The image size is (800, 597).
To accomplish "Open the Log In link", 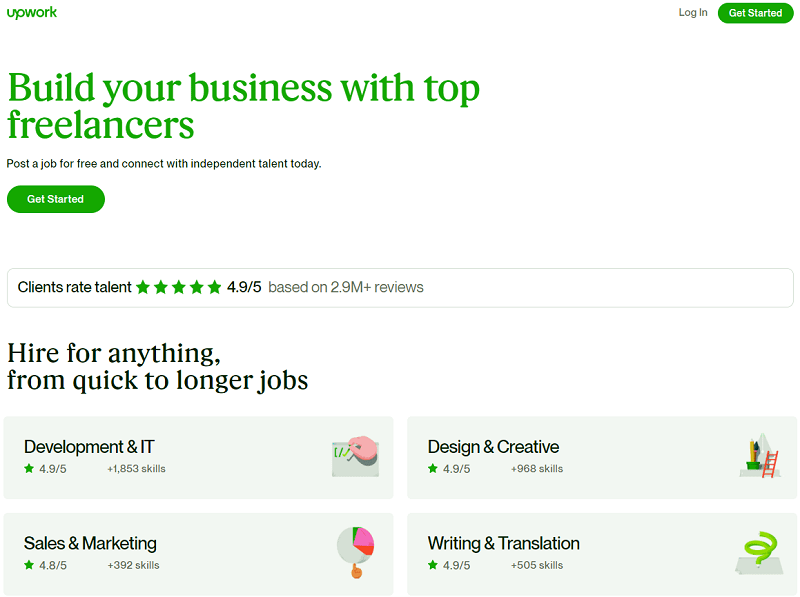I will point(693,13).
